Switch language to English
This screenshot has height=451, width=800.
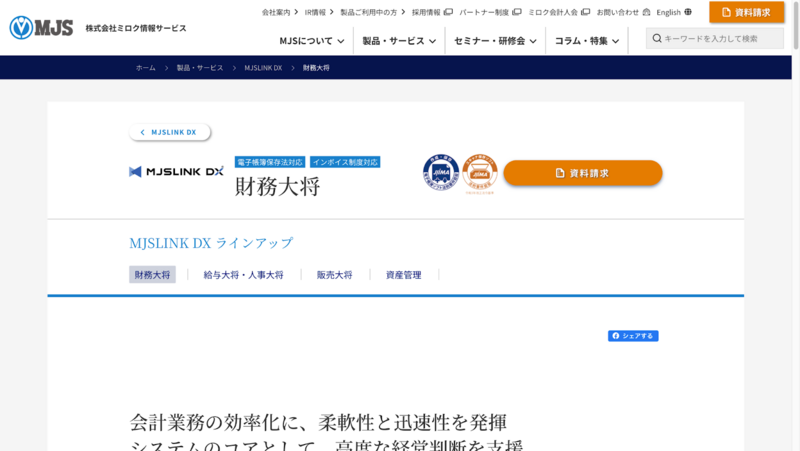[x=668, y=12]
